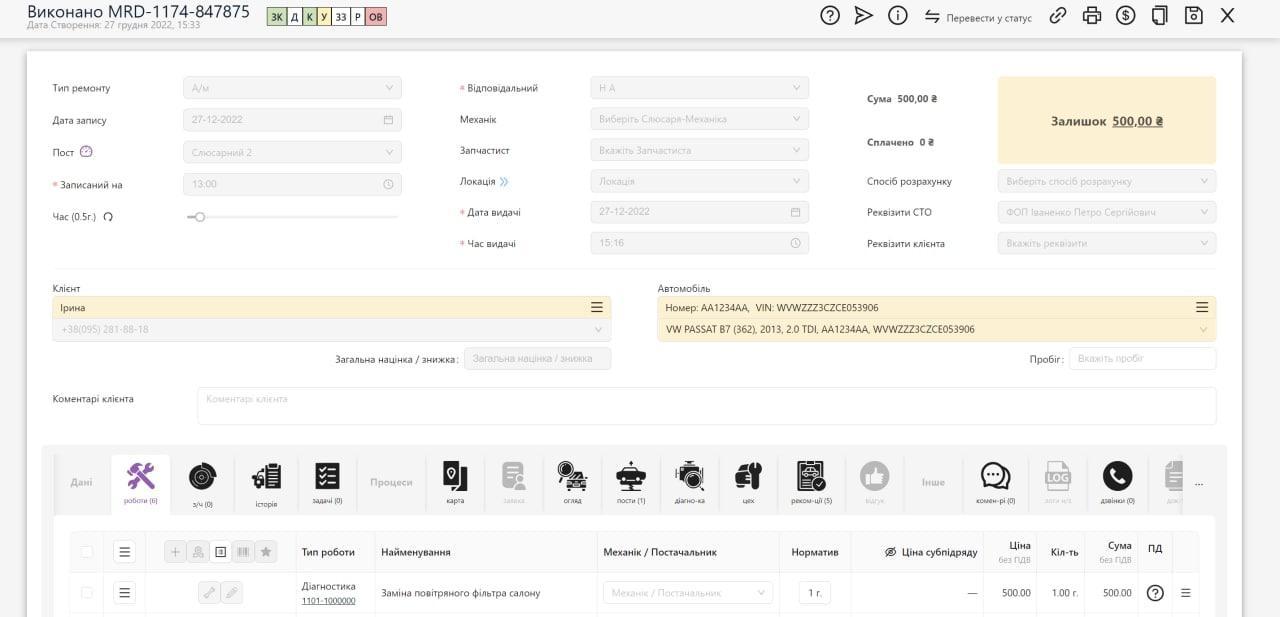Viewport: 1280px width, 617px height.
Task: Click the save floppy disk icon
Action: point(1193,16)
